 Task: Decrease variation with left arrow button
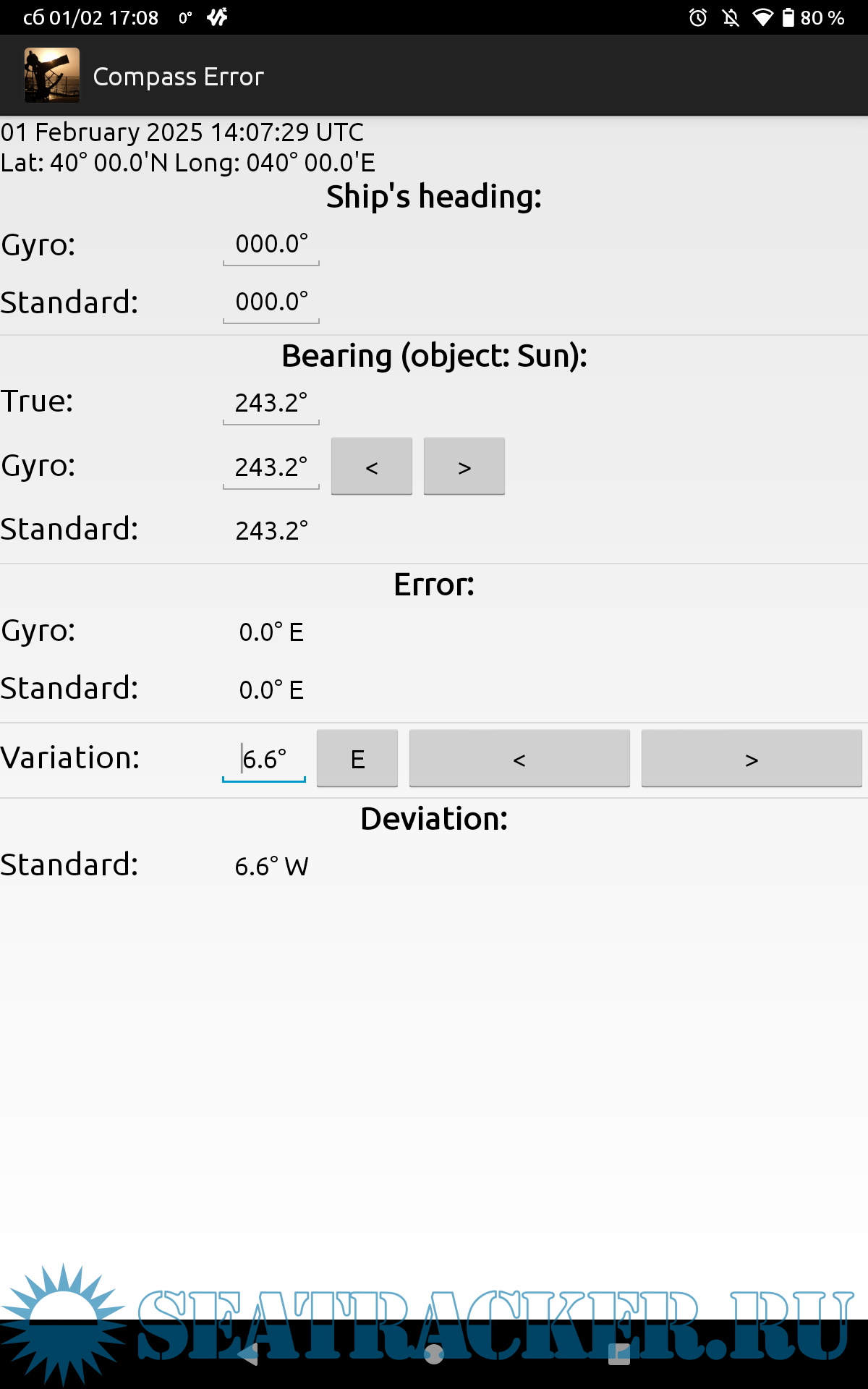click(x=519, y=759)
